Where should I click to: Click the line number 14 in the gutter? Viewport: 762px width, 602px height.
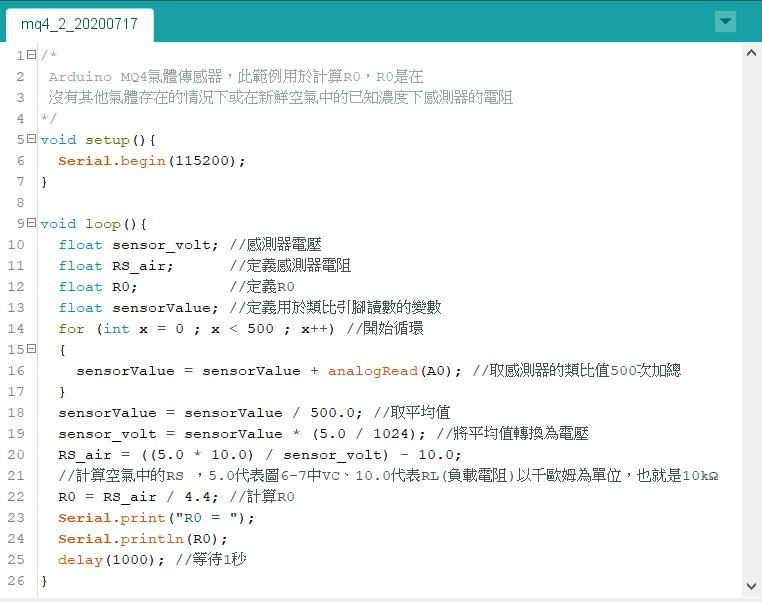click(x=16, y=329)
